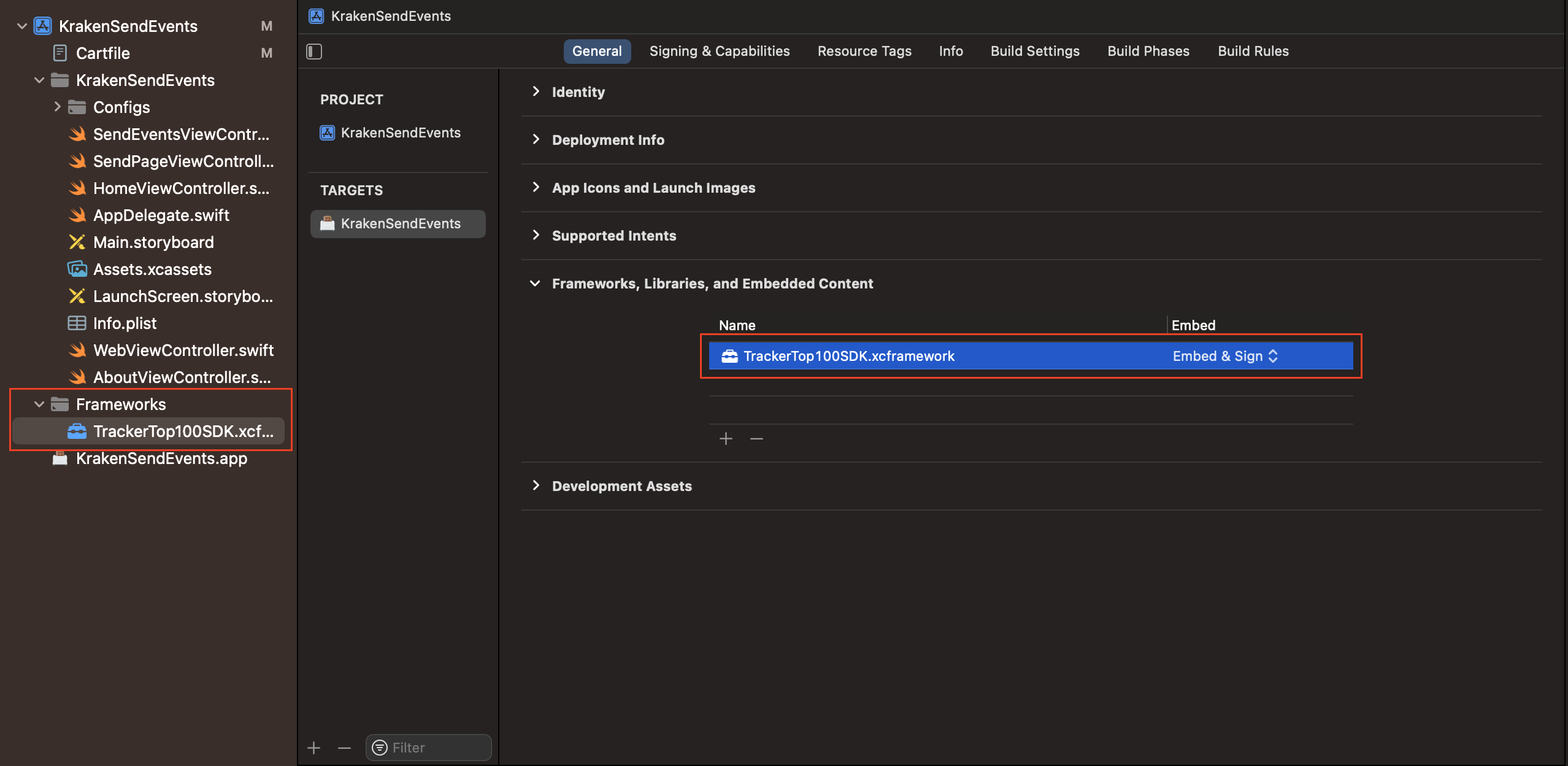Select the Assets.xcassets catalog file
The width and height of the screenshot is (1568, 766).
point(152,269)
